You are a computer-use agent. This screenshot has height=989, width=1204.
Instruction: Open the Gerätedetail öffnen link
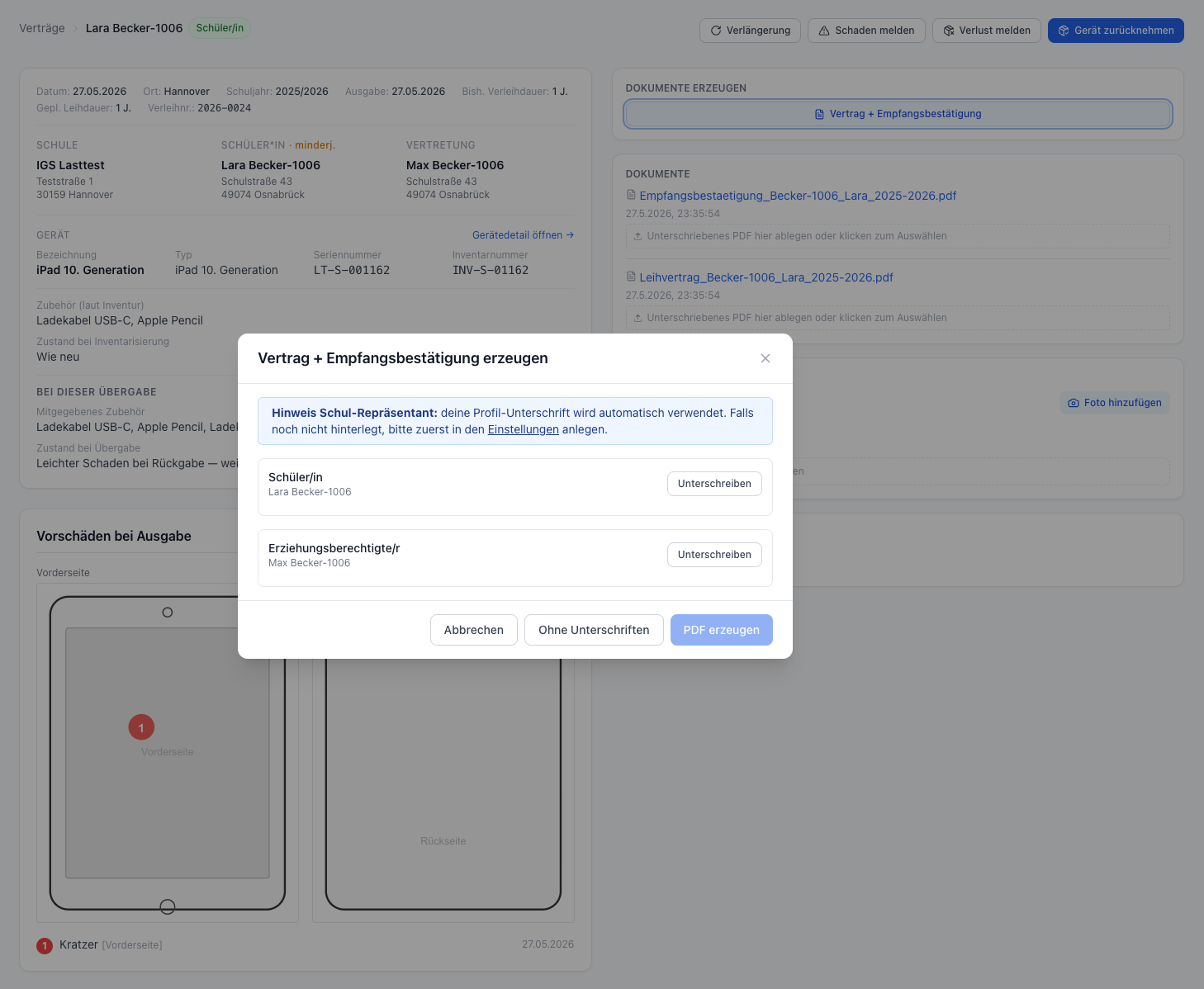[523, 235]
